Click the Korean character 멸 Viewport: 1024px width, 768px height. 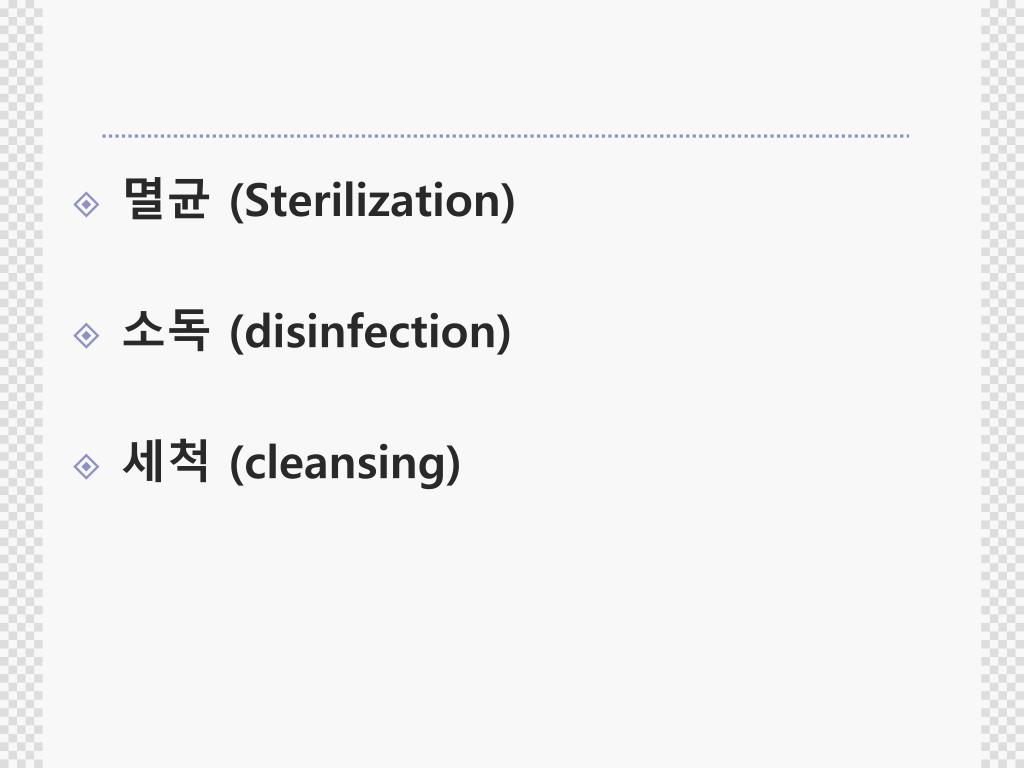click(144, 198)
